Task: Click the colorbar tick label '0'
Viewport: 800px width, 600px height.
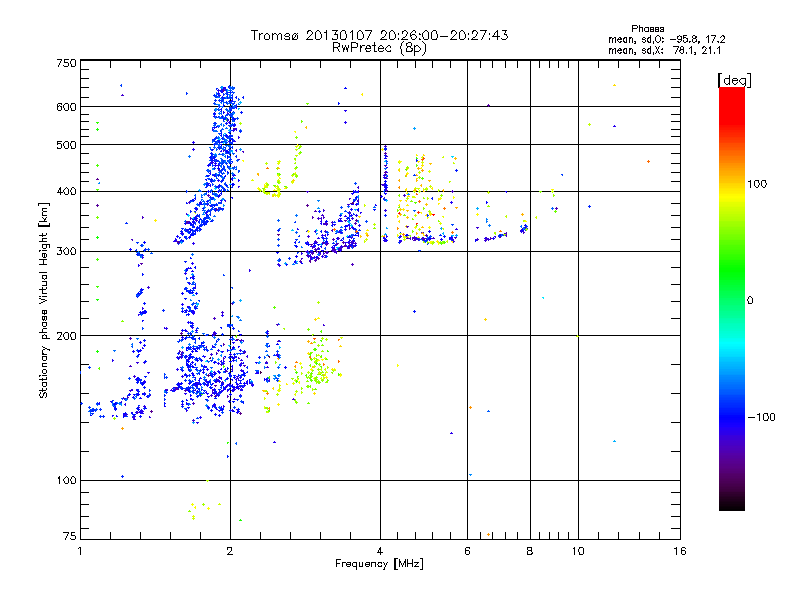Action: tap(750, 301)
